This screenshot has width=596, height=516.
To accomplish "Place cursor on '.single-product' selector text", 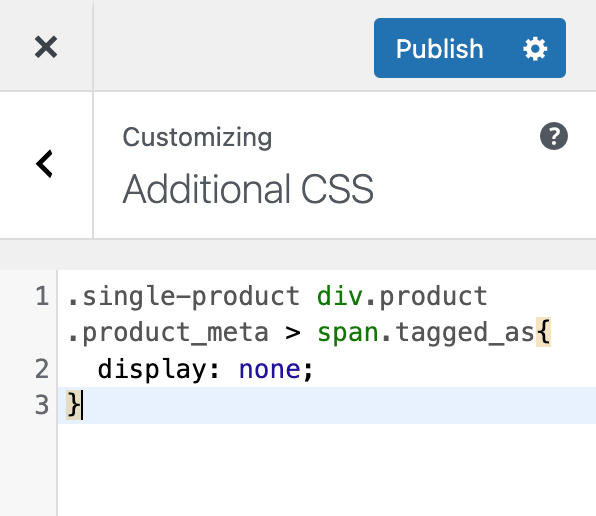I will coord(183,296).
